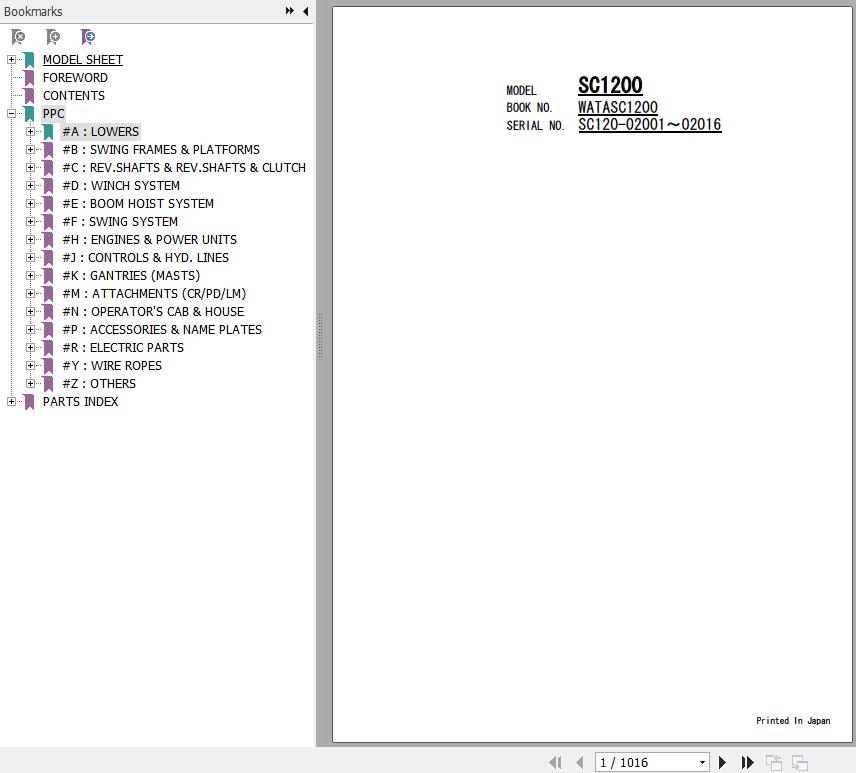Expand the #D : WINCH SYSTEM node
856x773 pixels.
[x=31, y=186]
